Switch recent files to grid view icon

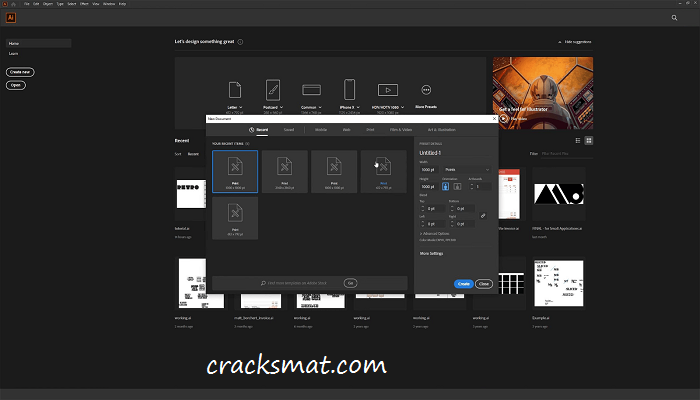[x=589, y=141]
